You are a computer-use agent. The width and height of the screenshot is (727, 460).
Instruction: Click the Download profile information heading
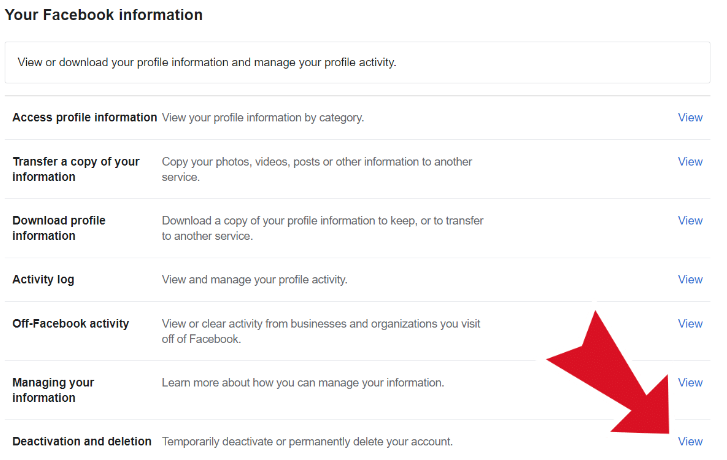pyautogui.click(x=59, y=228)
